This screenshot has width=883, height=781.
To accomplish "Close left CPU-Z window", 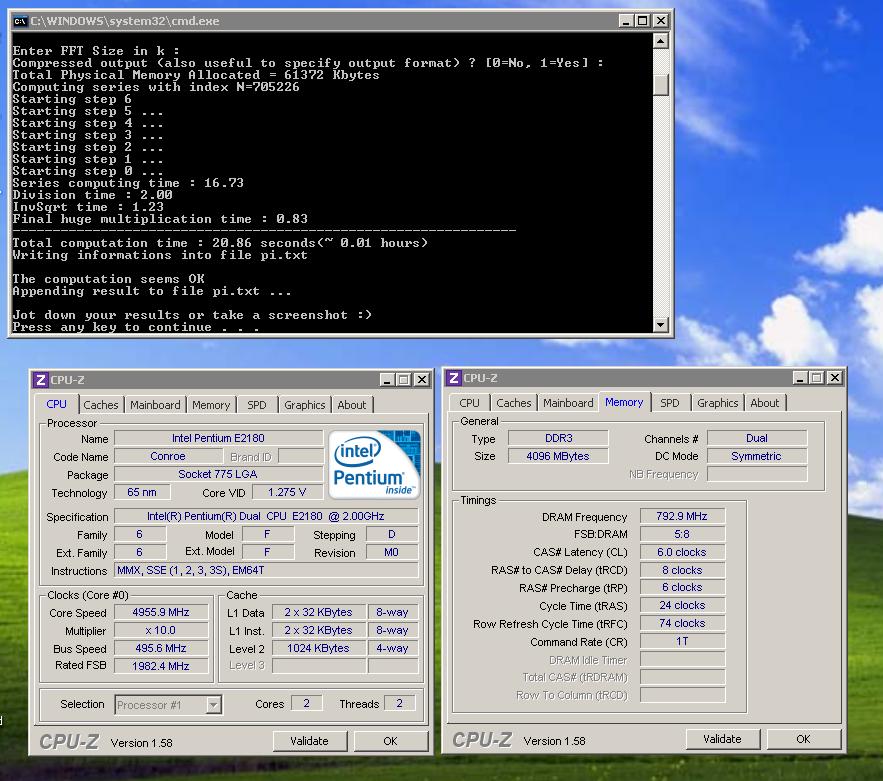I will (x=421, y=380).
